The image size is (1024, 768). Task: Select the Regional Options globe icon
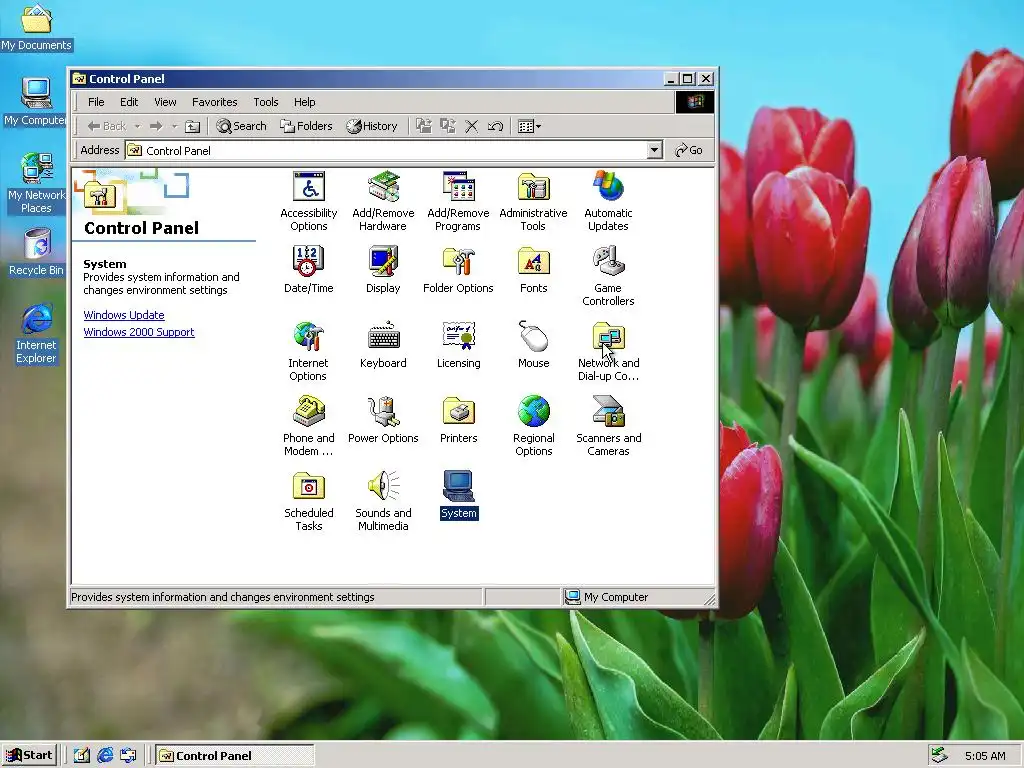point(534,412)
